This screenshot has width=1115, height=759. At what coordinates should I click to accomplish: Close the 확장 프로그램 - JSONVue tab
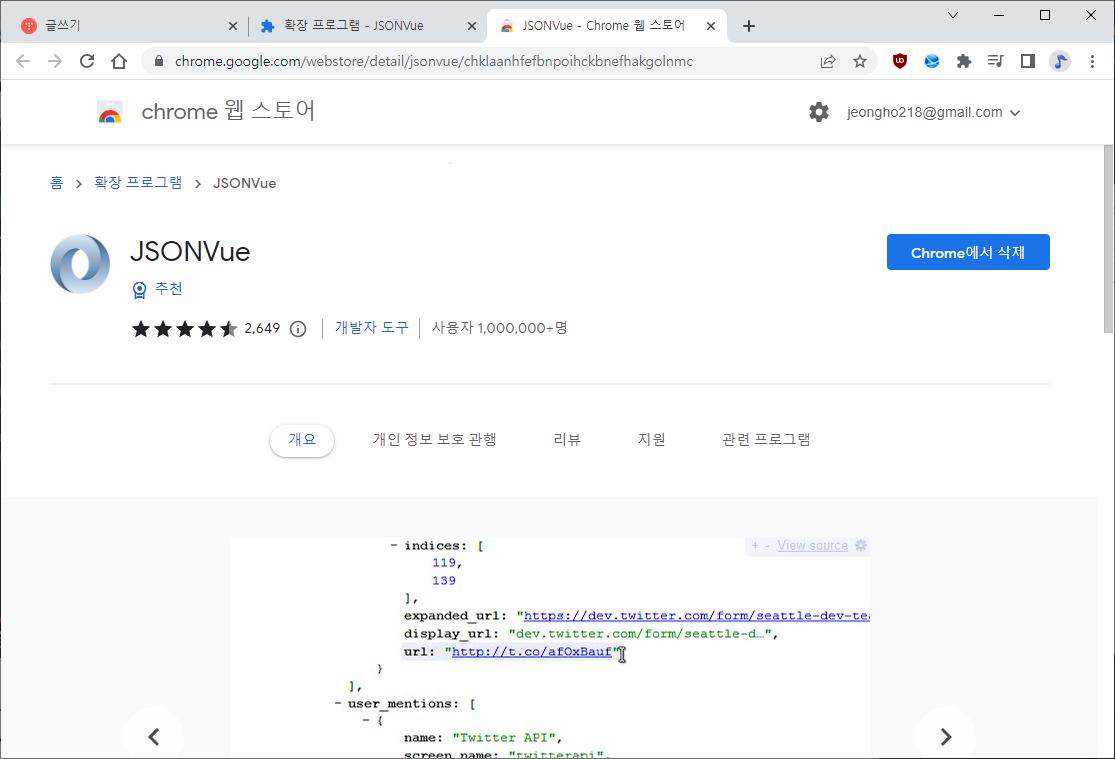[471, 26]
